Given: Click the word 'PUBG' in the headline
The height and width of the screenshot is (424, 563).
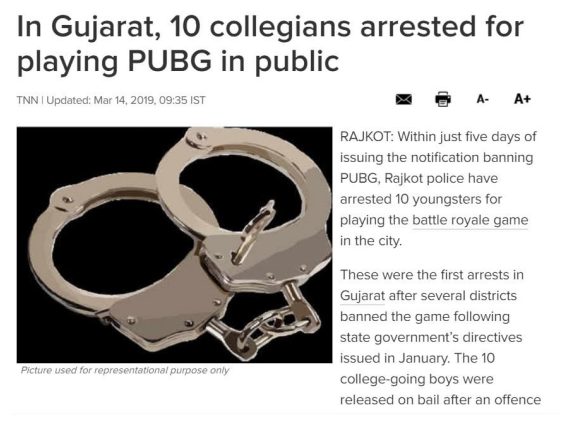Looking at the screenshot, I should click(x=170, y=60).
